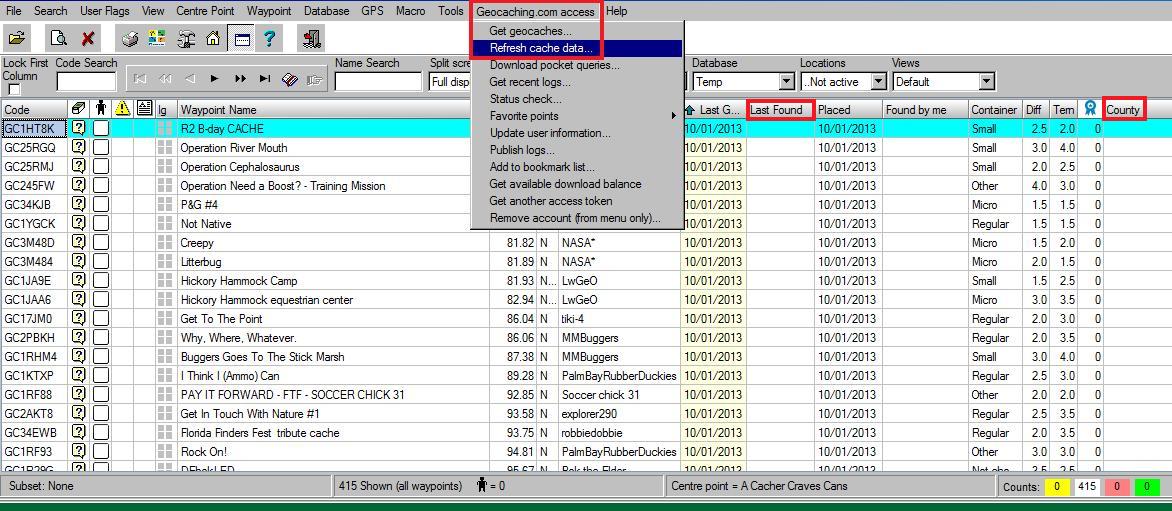Go to next record with play arrow
1172x511 pixels.
point(215,78)
